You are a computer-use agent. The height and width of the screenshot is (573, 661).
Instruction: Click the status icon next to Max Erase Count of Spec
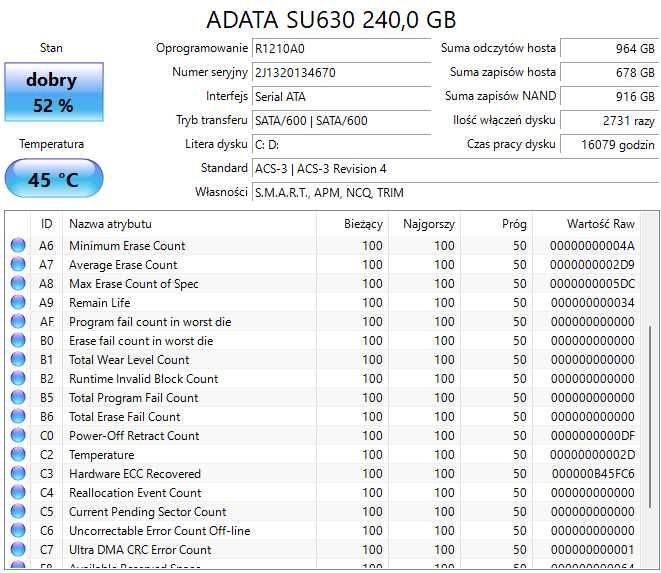tap(18, 283)
